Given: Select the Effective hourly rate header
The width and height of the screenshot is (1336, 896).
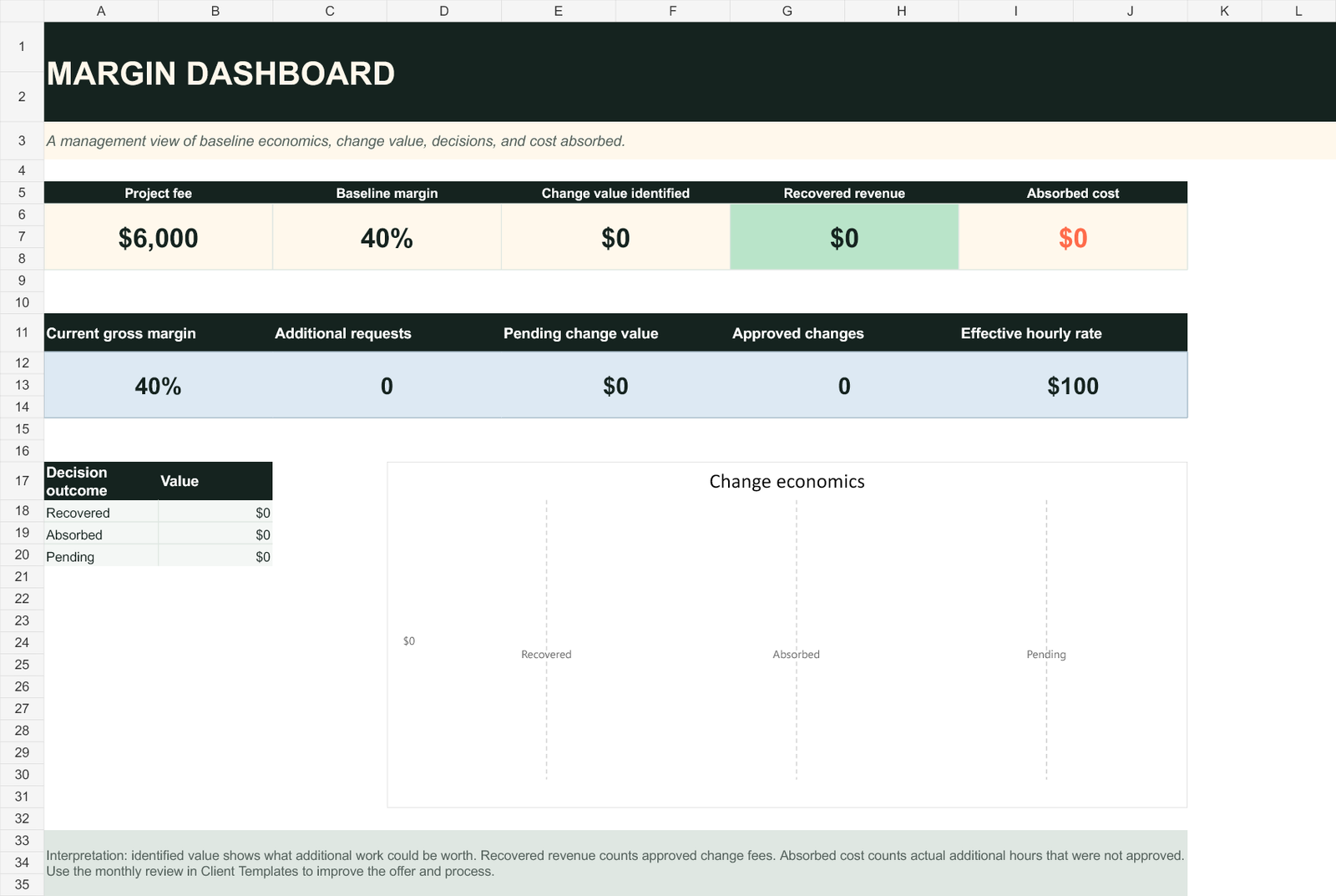Looking at the screenshot, I should [x=1073, y=333].
